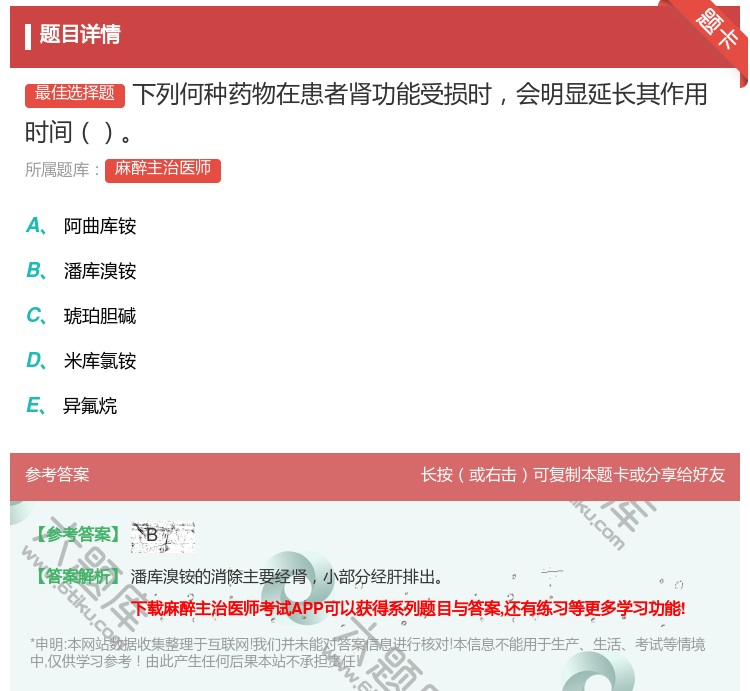The image size is (750, 691).
Task: Click the disclaimer text starting with *申明
Action: click(367, 653)
